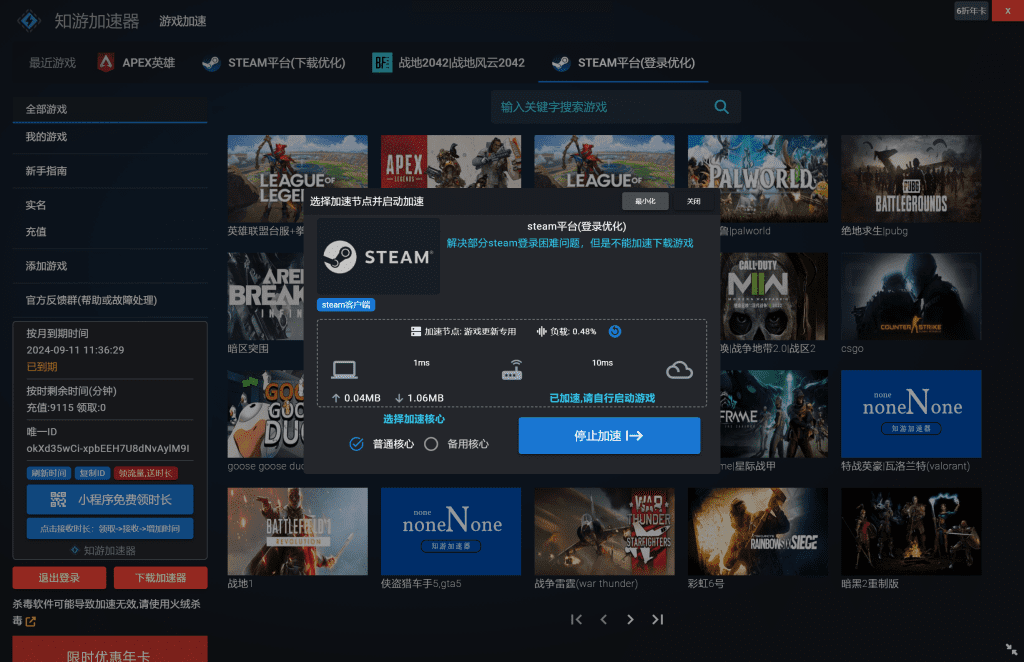
Task: Select the STEAM平台(登录优化) tab
Action: coord(623,63)
